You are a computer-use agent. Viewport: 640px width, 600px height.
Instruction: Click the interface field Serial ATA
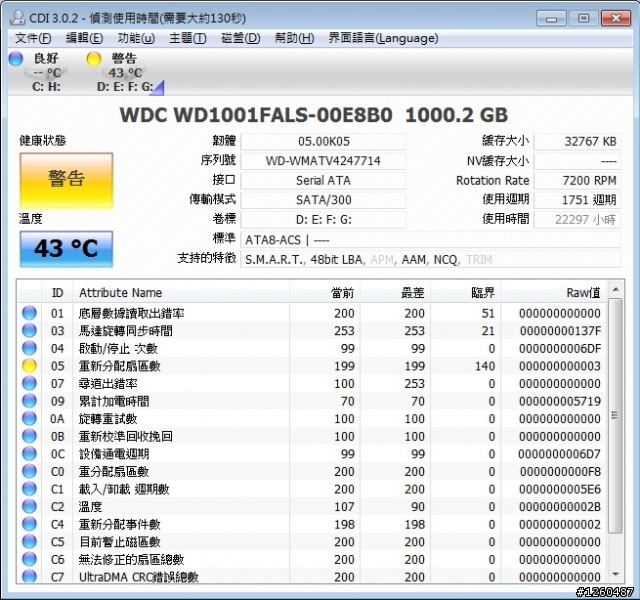click(x=323, y=180)
